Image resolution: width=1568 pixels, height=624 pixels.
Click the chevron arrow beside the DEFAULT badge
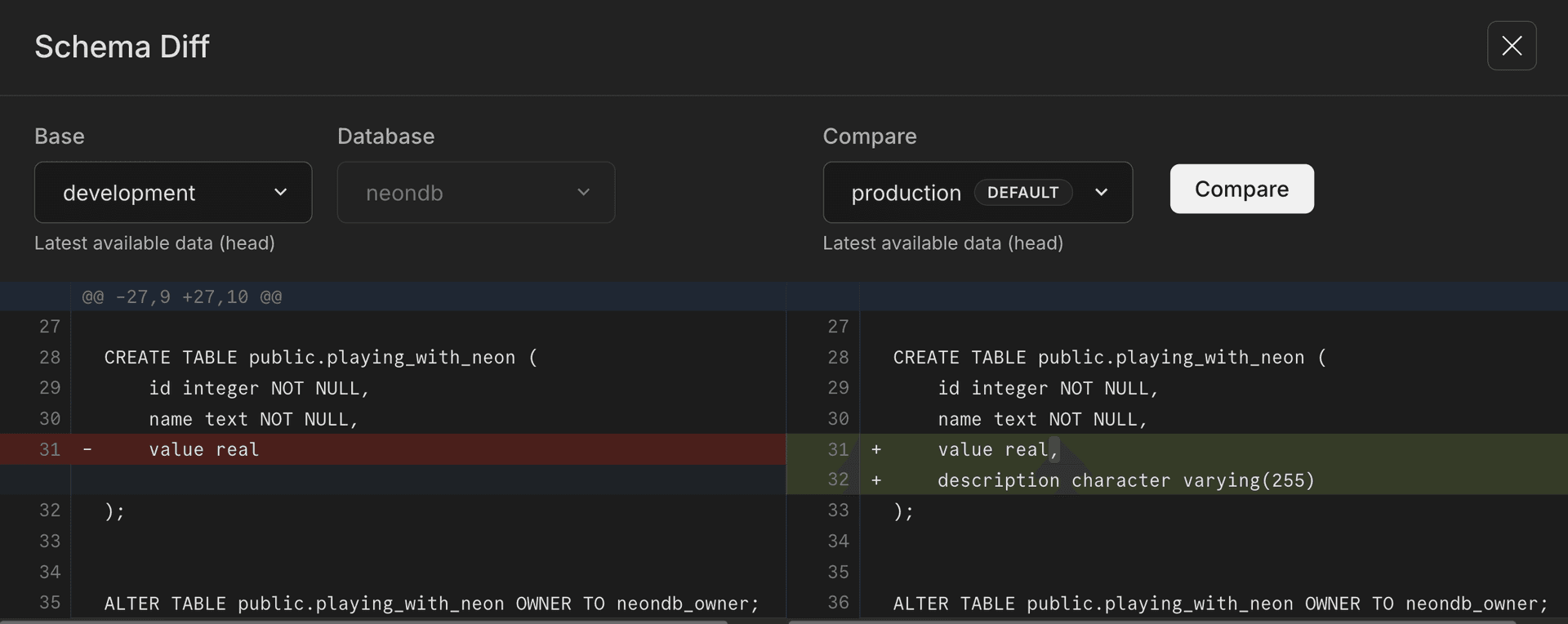tap(1101, 193)
